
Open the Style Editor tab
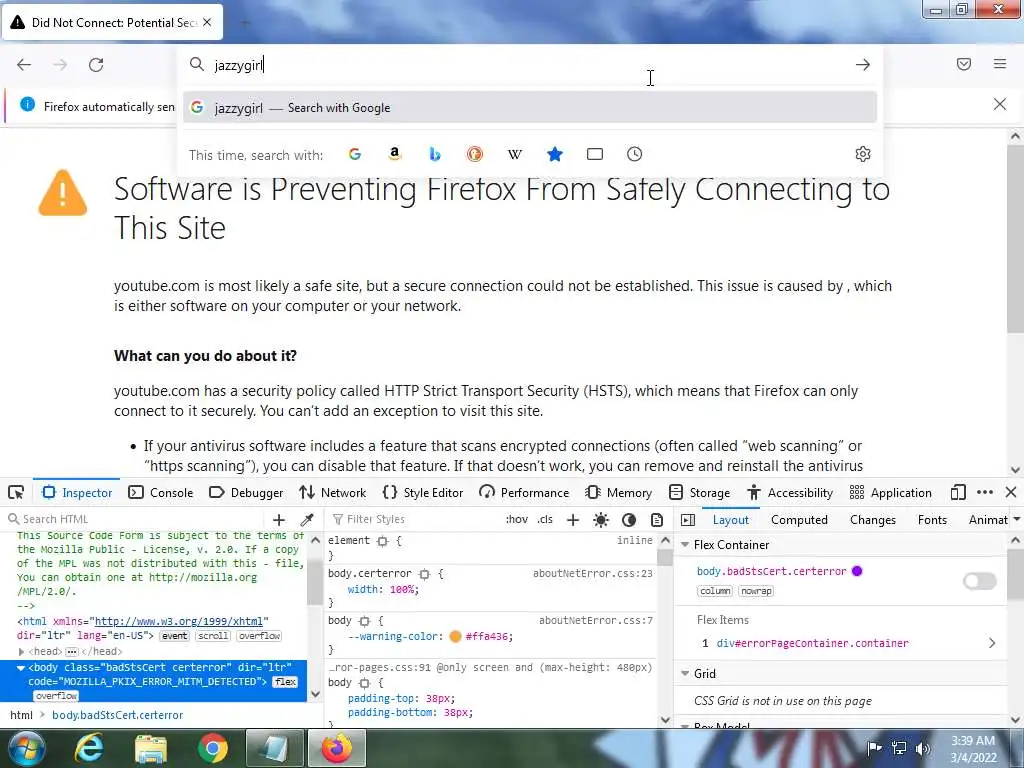coord(423,492)
